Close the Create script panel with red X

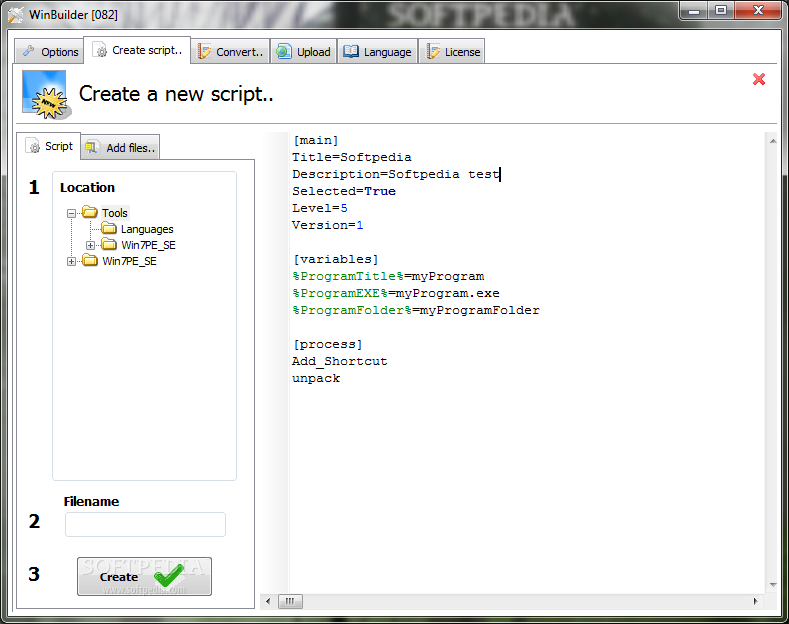(x=759, y=79)
